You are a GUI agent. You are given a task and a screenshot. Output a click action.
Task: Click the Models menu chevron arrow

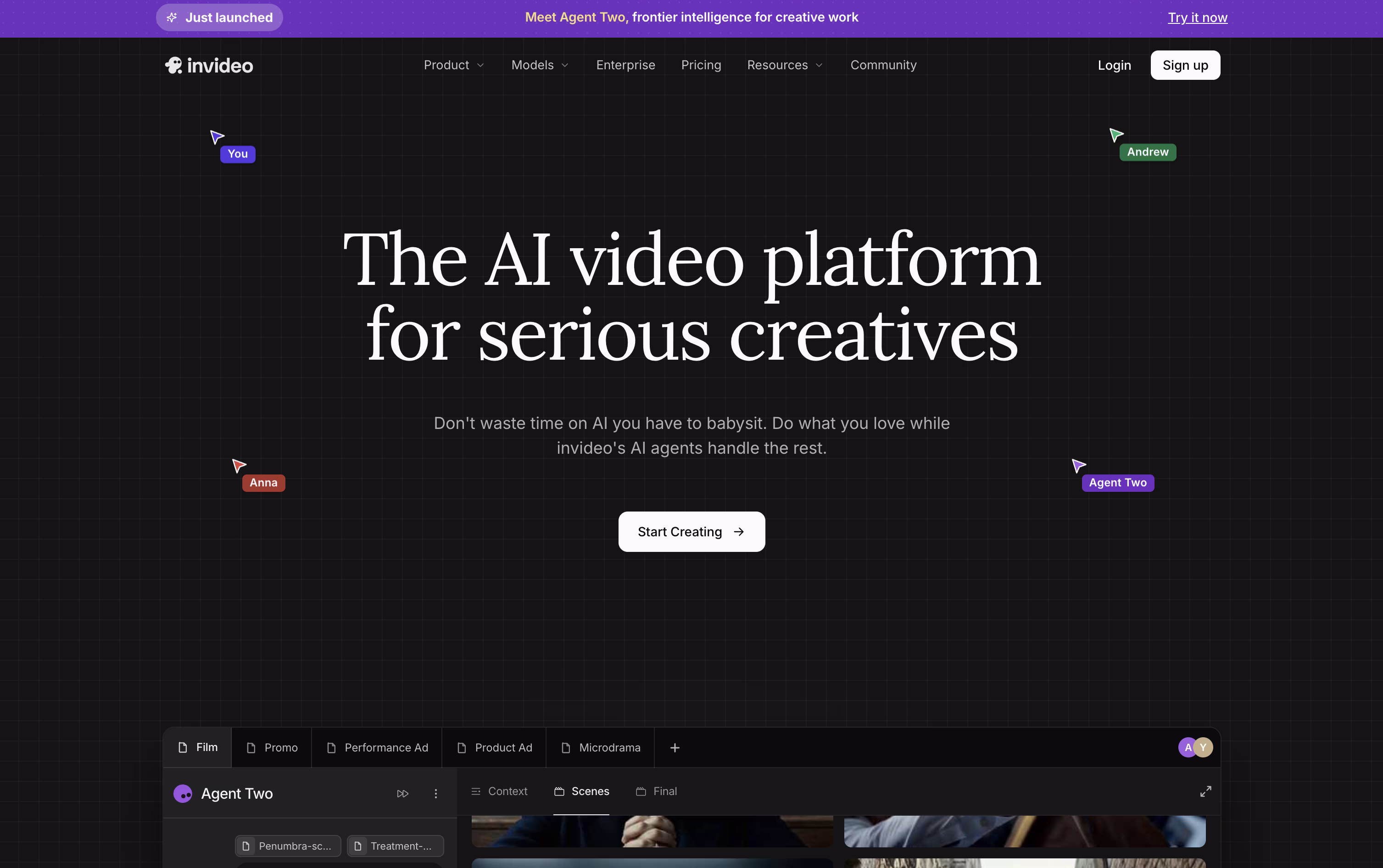click(x=564, y=66)
